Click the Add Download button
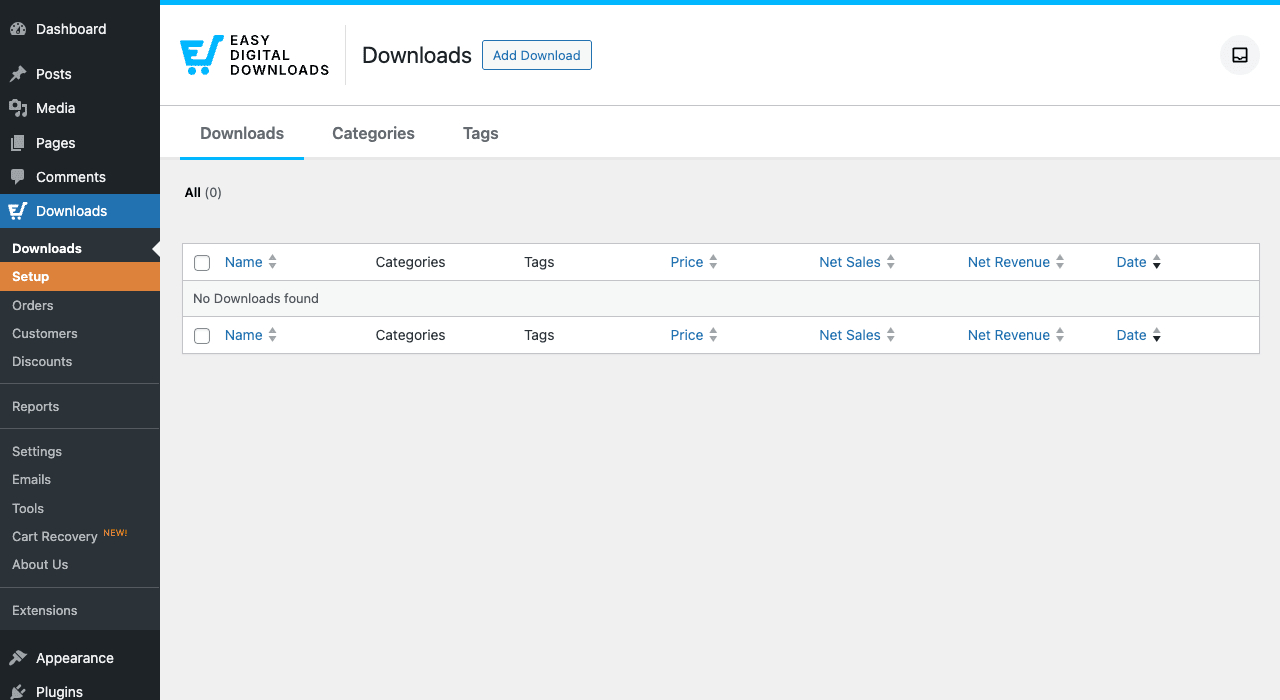Screen dimensions: 1280x700 pyautogui.click(x=537, y=55)
